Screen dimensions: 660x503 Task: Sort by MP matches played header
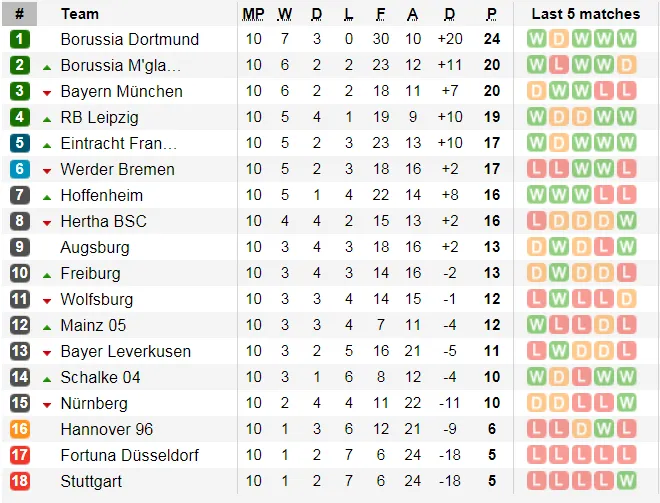[253, 14]
